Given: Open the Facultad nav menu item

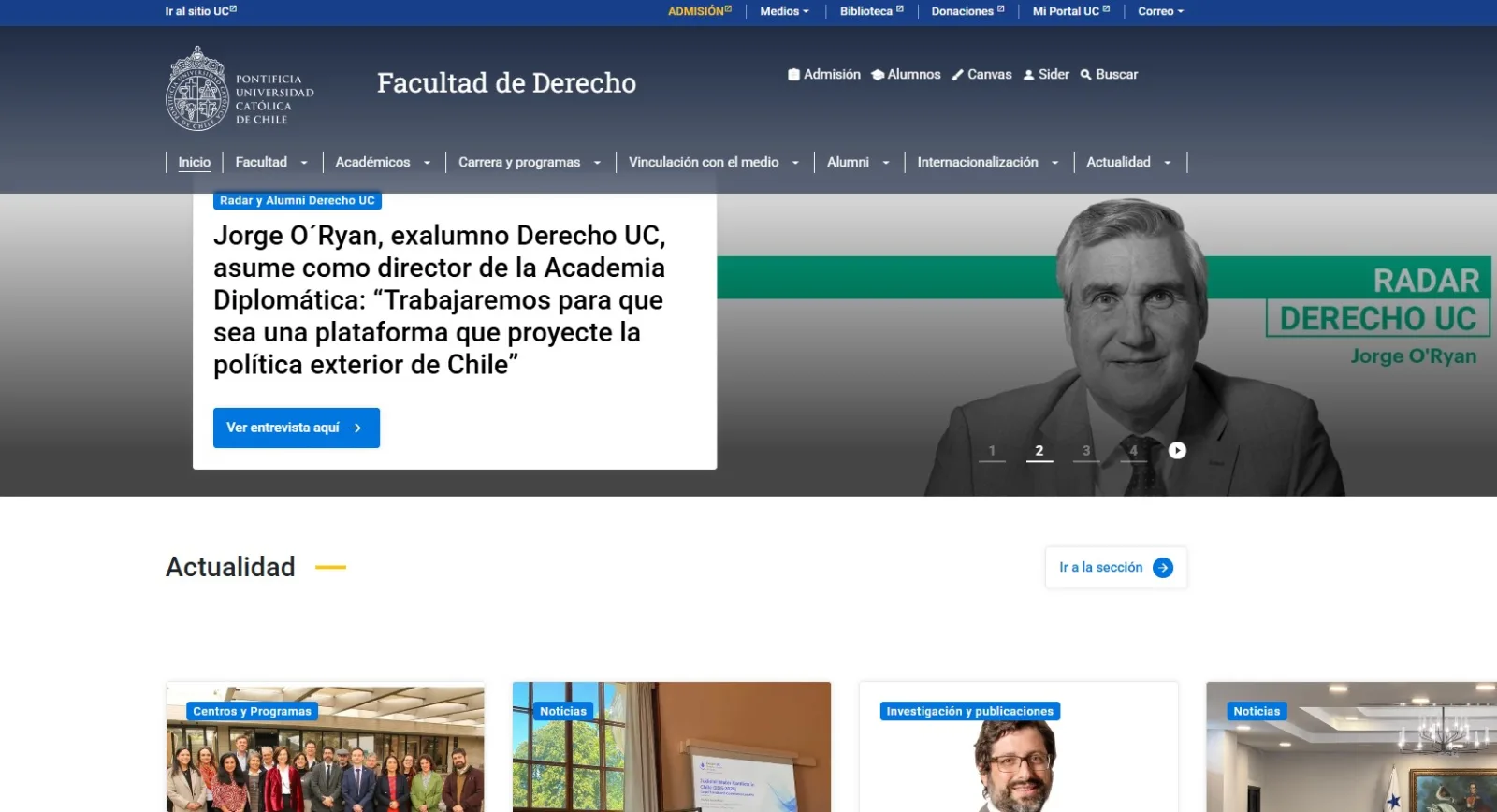Looking at the screenshot, I should click(x=261, y=162).
